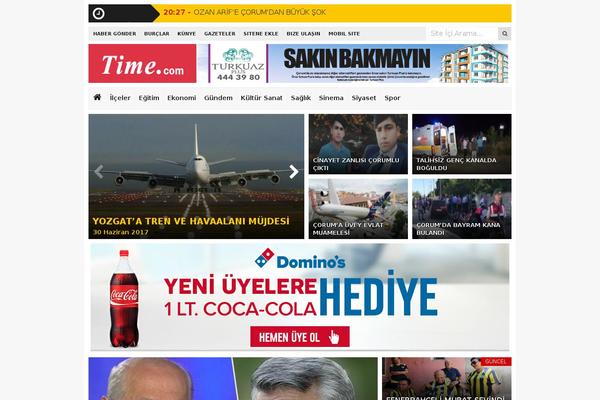Viewport: 600px width, 400px height.
Task: Click the Time.com logo
Action: tap(142, 64)
